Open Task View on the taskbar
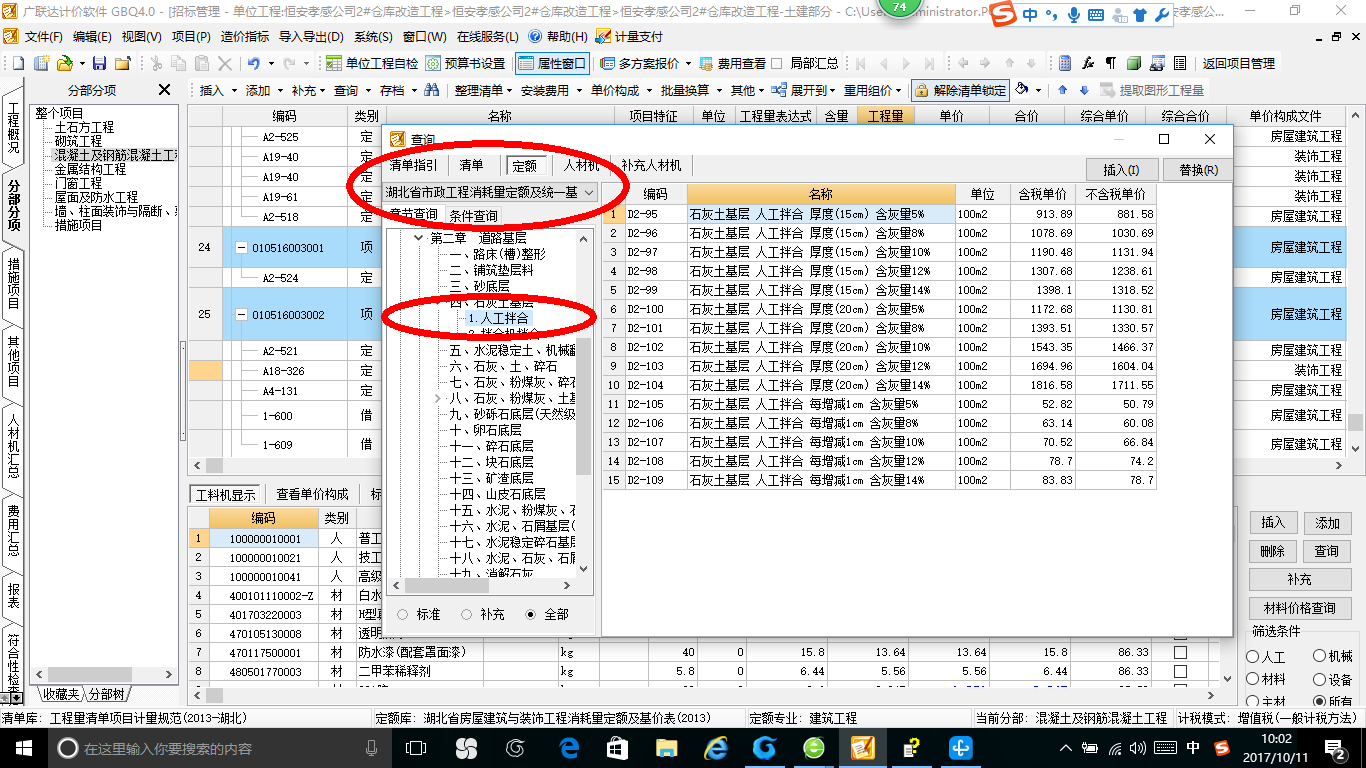 pos(416,747)
